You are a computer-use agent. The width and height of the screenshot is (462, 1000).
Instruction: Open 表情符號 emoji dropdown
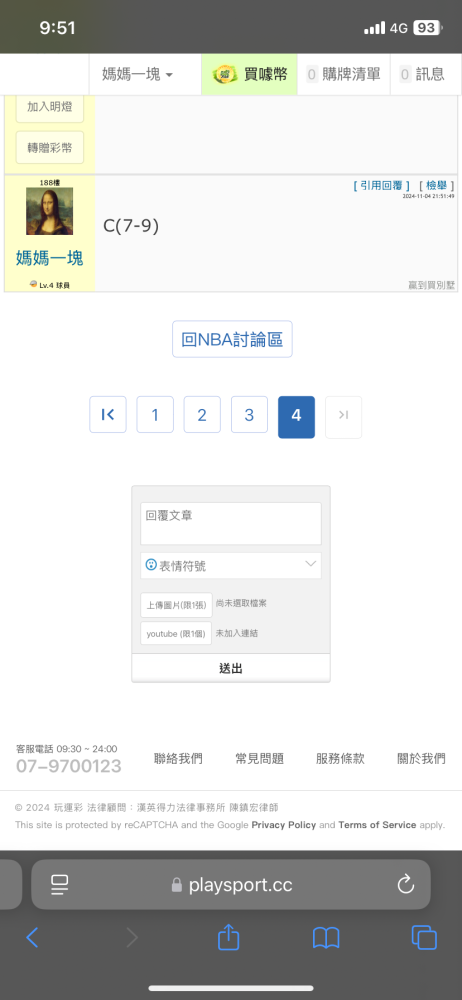click(231, 565)
